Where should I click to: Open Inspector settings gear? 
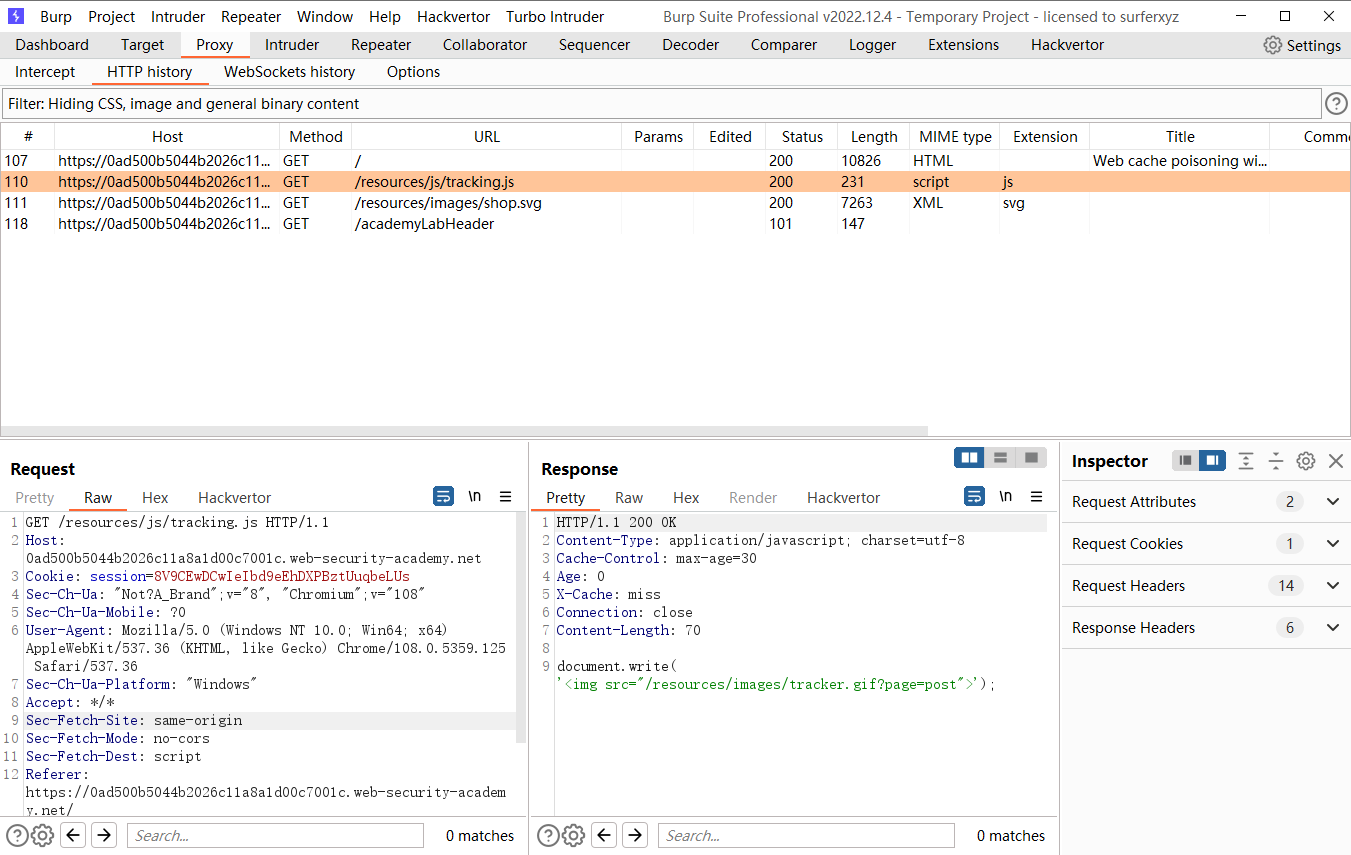[x=1306, y=461]
